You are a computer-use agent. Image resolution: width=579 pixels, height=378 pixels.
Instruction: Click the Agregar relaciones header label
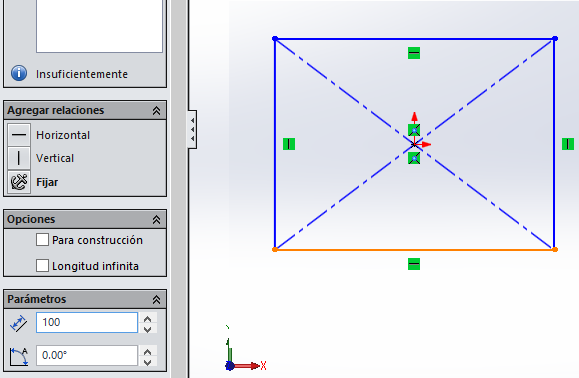[56, 110]
